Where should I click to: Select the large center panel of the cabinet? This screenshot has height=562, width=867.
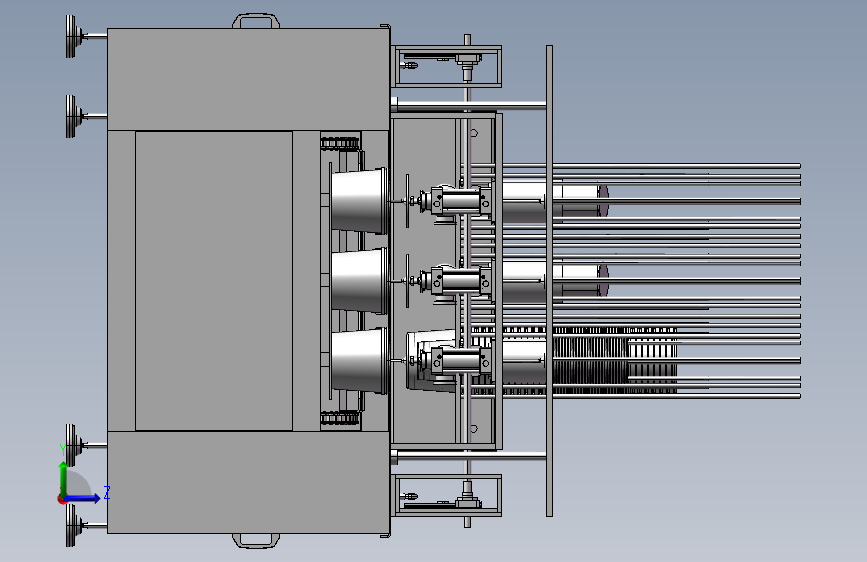click(x=214, y=281)
